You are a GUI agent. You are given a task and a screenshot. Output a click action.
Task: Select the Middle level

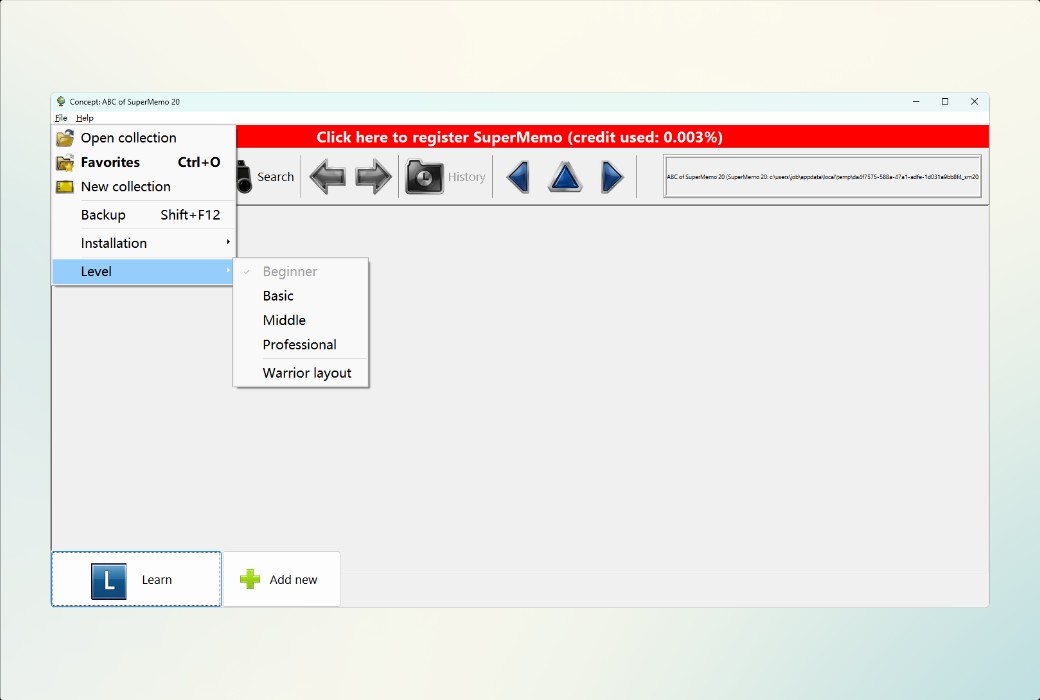point(283,320)
